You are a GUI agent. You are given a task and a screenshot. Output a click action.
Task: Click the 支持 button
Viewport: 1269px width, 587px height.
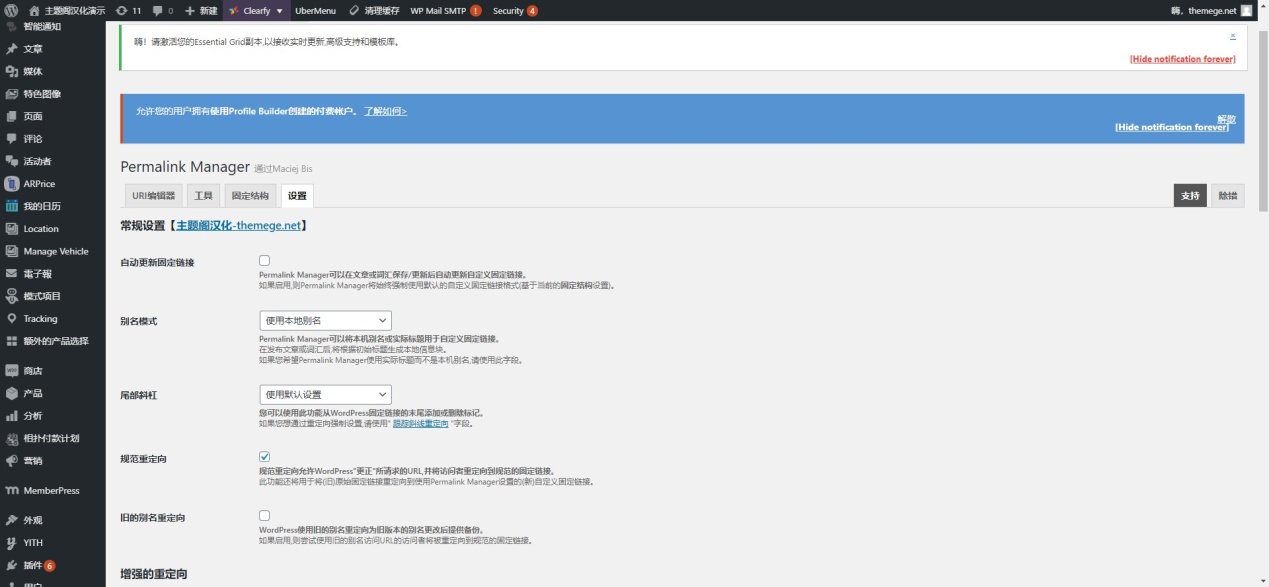pyautogui.click(x=1189, y=195)
